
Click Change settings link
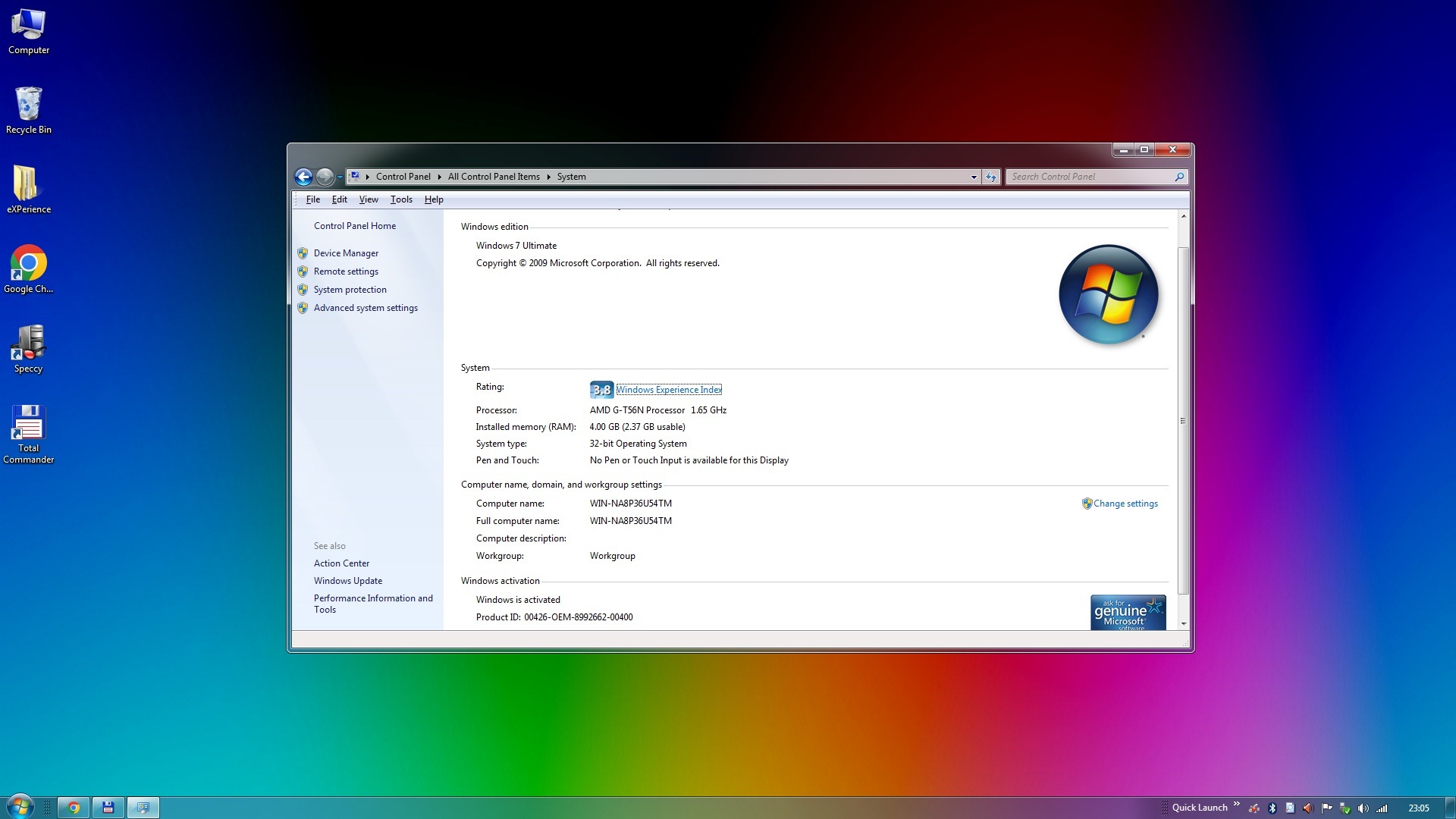pos(1125,504)
